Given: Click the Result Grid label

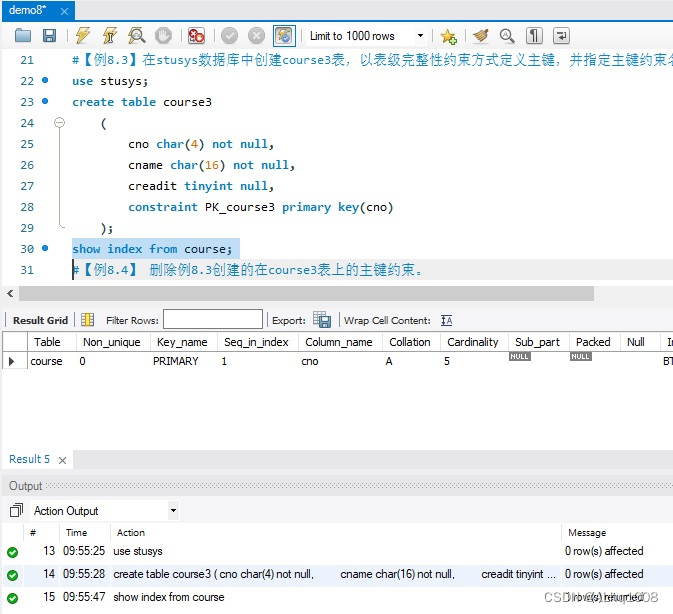Looking at the screenshot, I should pyautogui.click(x=40, y=321).
